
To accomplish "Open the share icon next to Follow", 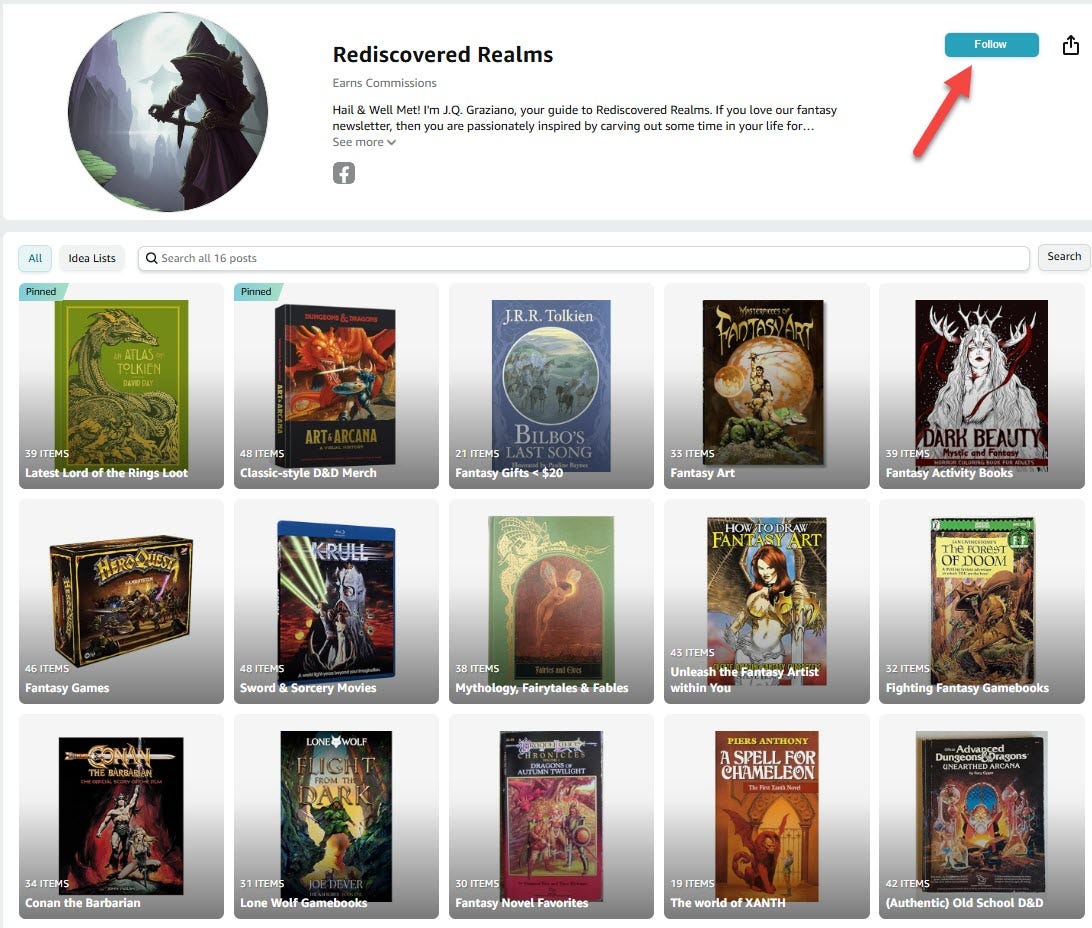I will 1070,45.
